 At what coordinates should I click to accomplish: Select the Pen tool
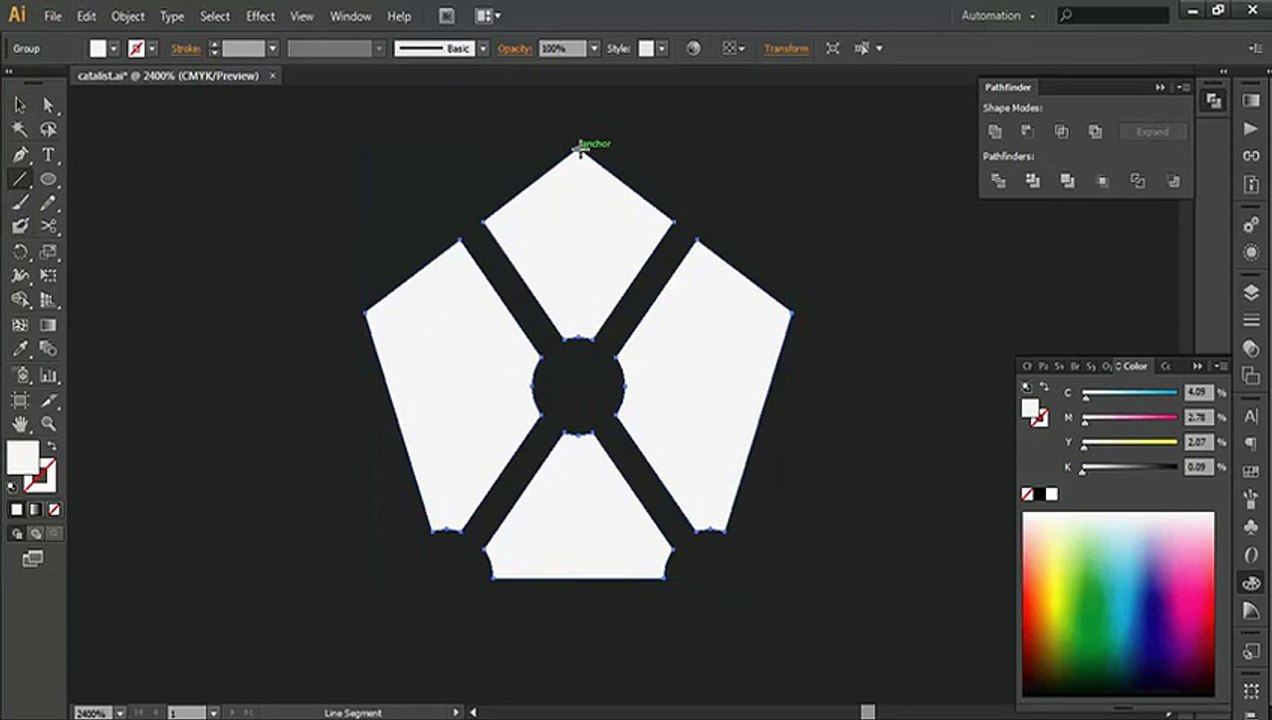(20, 155)
